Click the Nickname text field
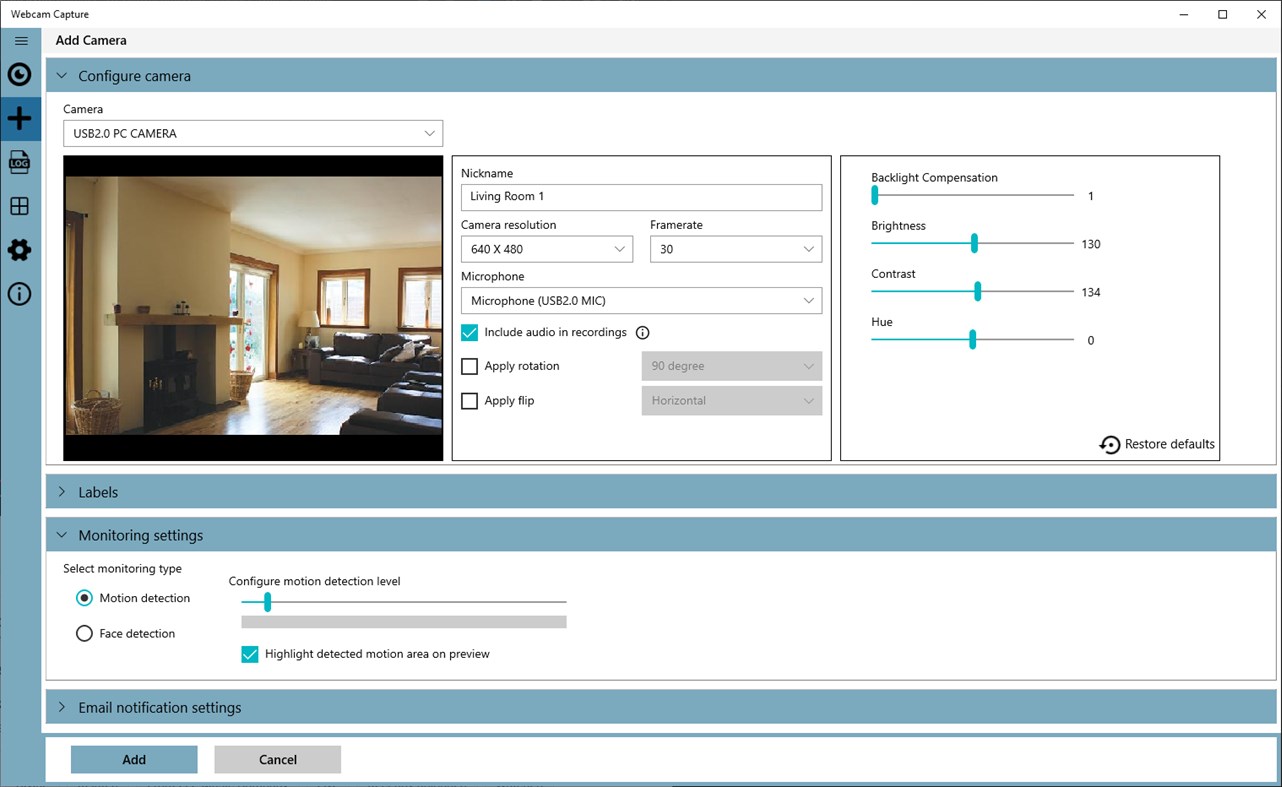The height and width of the screenshot is (787, 1282). tap(640, 196)
